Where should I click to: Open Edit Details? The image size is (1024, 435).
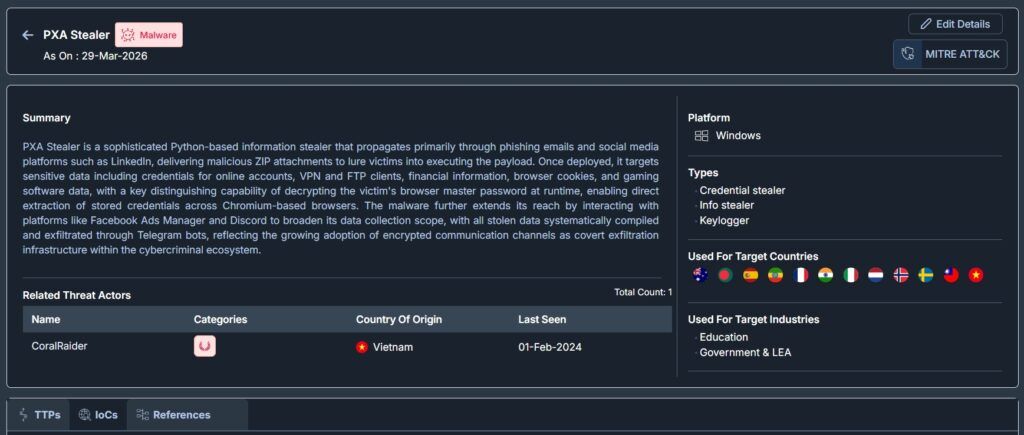click(x=955, y=24)
